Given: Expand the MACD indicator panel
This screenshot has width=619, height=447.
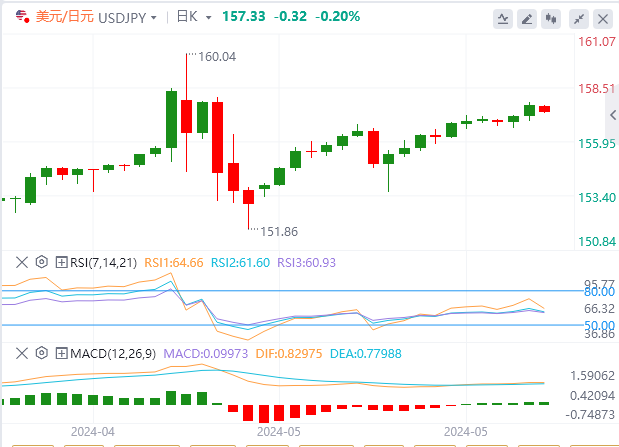Looking at the screenshot, I should [x=61, y=353].
